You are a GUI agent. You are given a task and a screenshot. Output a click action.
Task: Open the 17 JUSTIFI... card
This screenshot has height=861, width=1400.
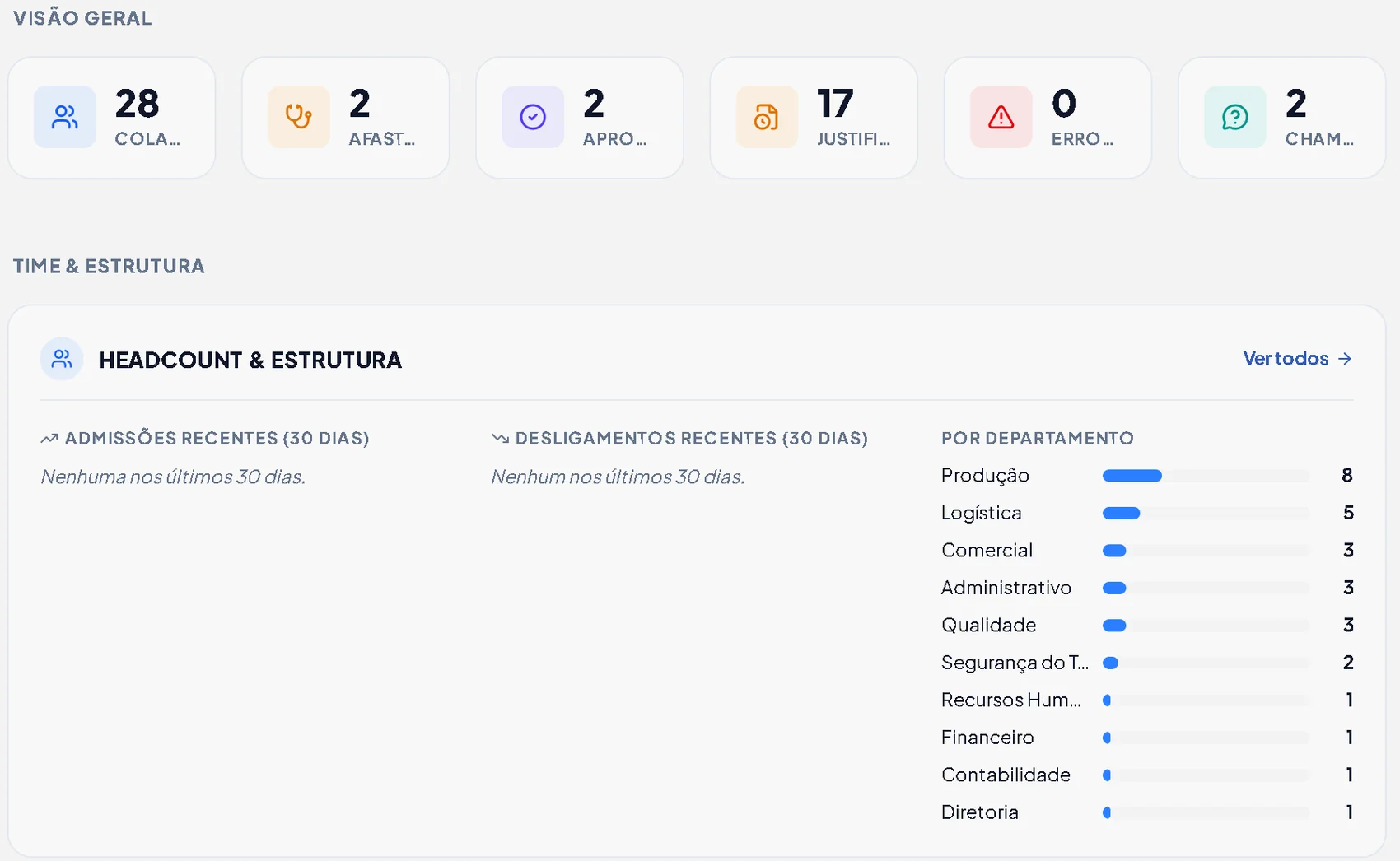point(814,118)
